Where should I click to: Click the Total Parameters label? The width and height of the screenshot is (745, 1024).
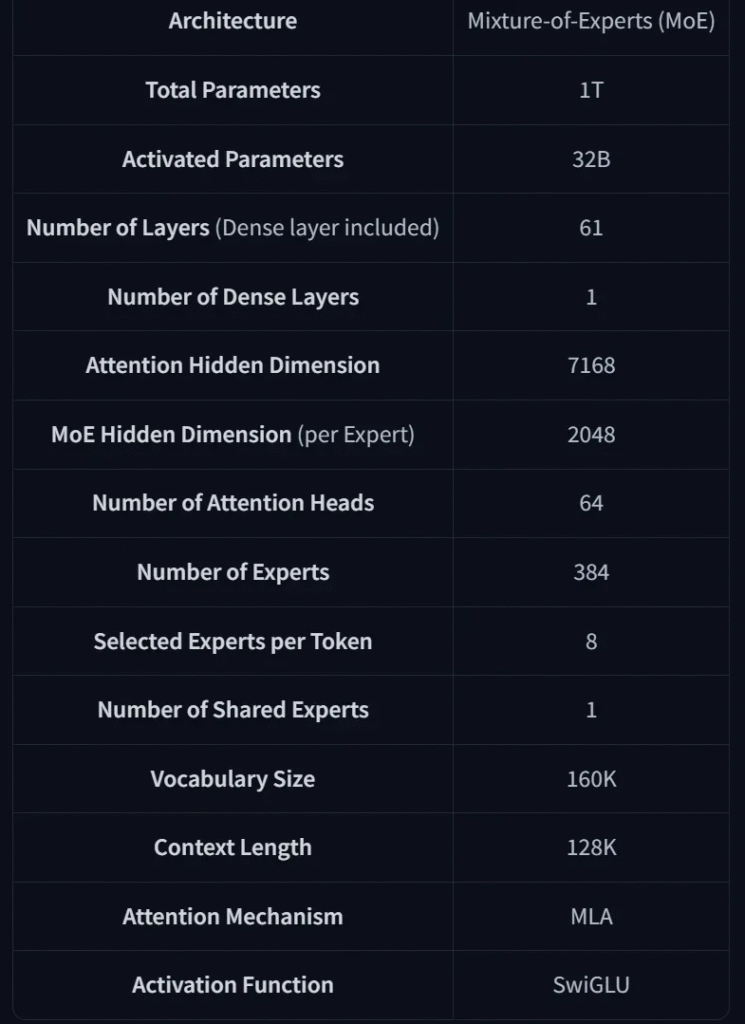232,90
